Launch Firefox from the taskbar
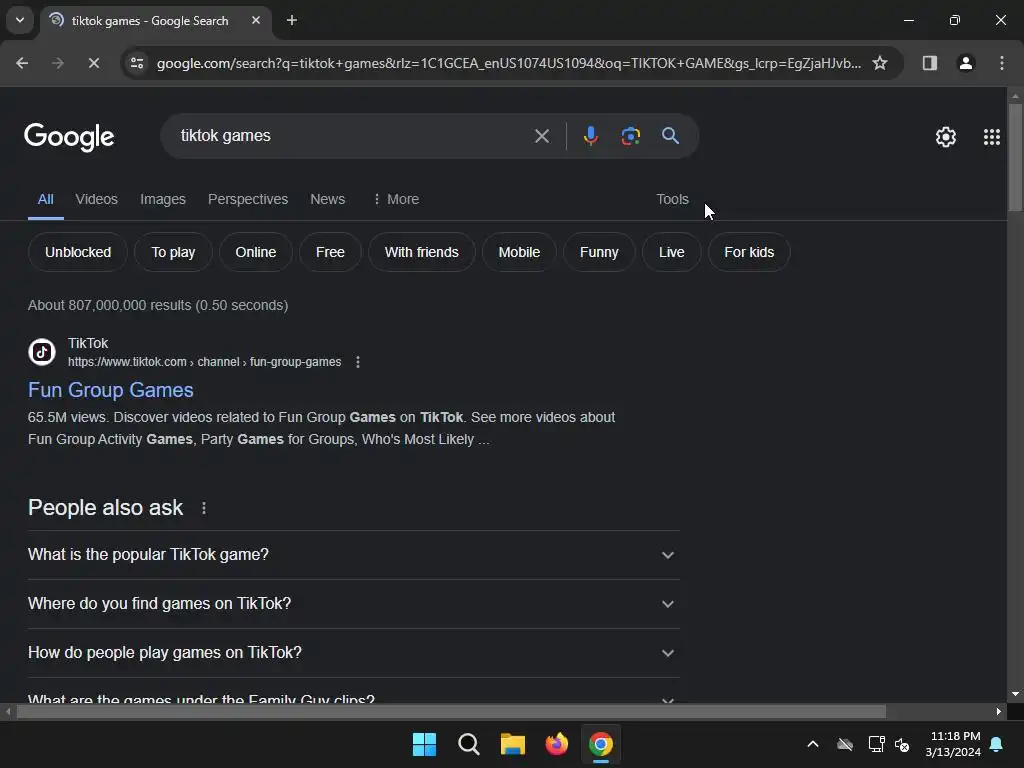The height and width of the screenshot is (768, 1024). tap(556, 744)
